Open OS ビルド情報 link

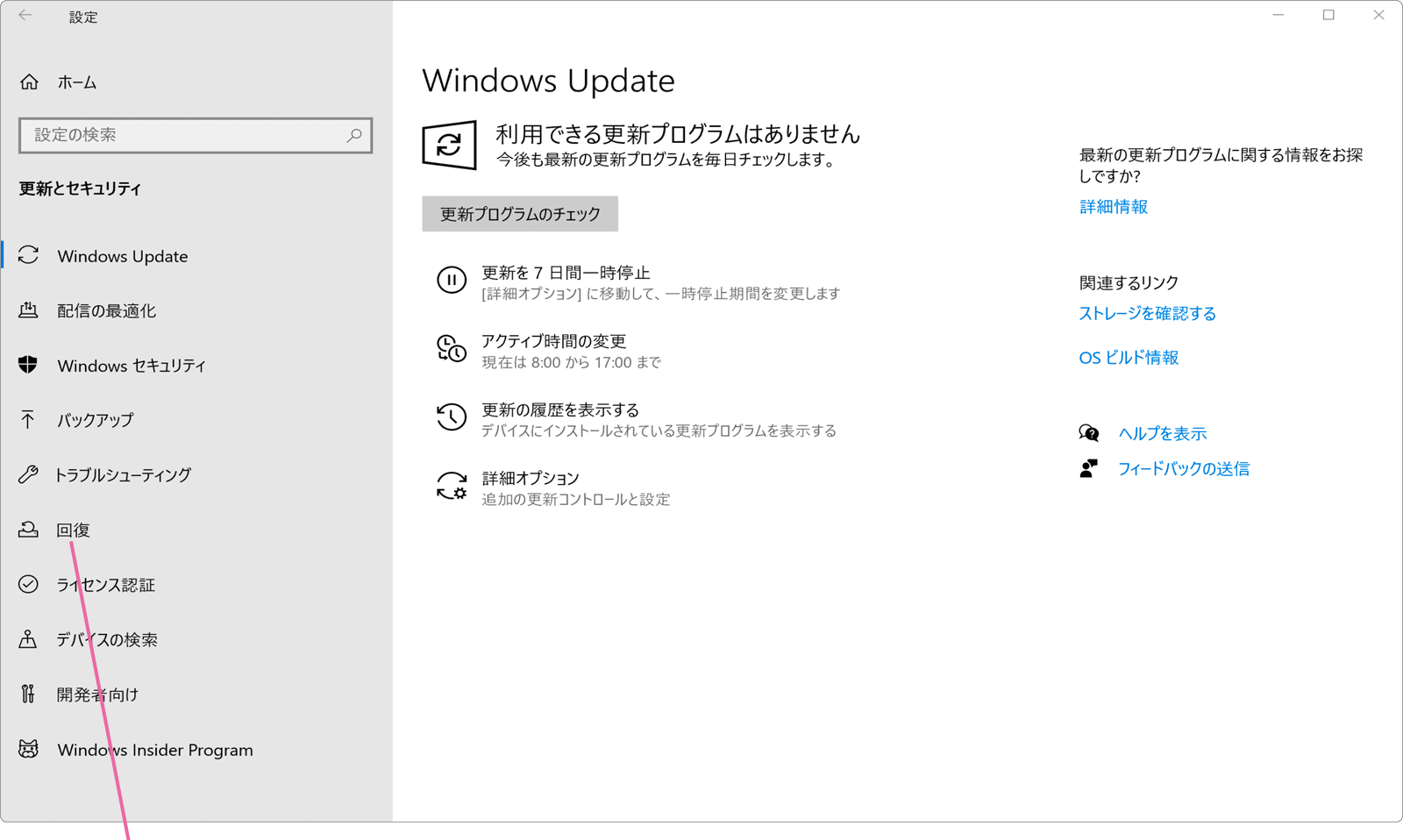(1129, 357)
